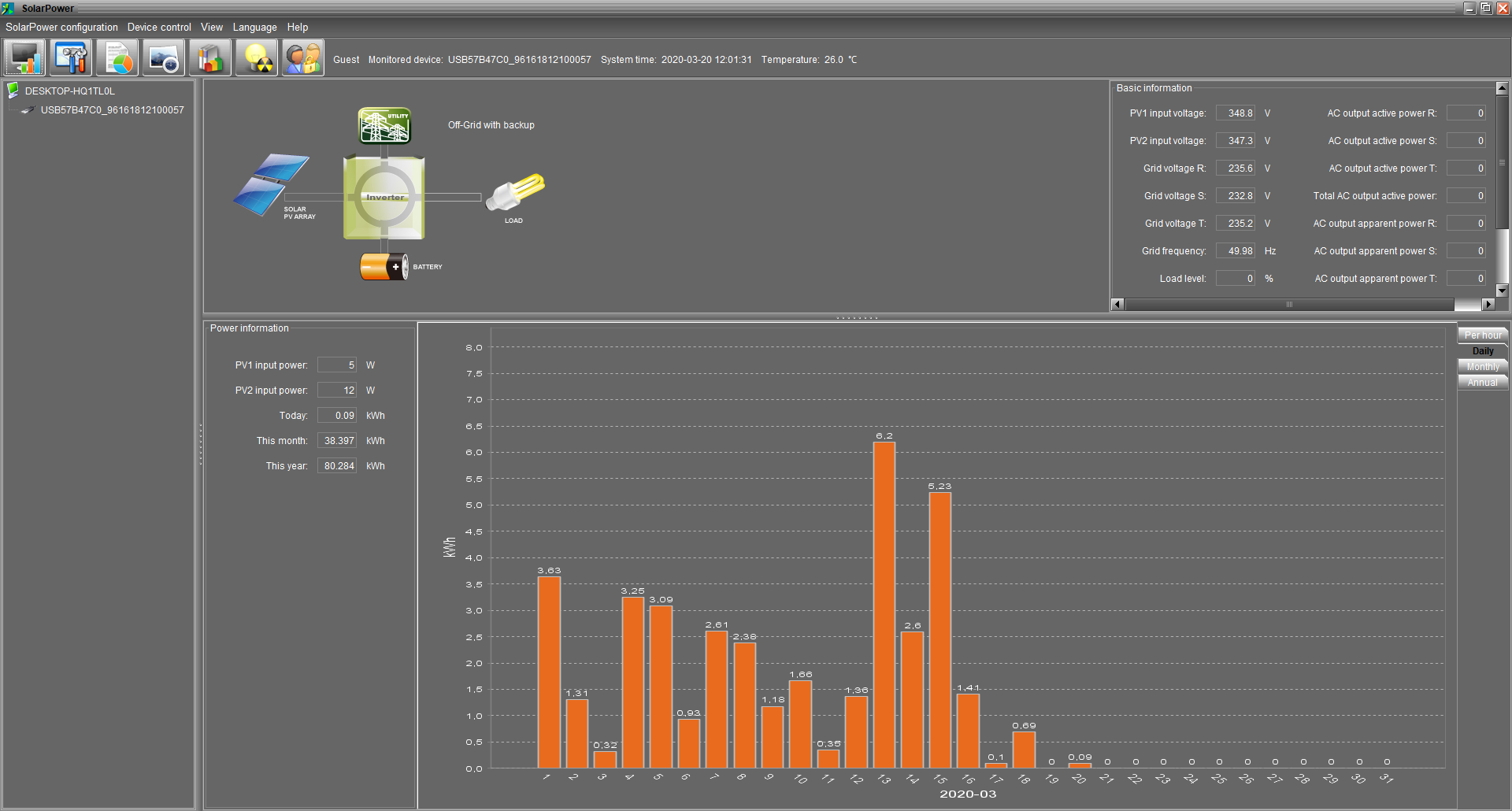
Task: Click the orange battery icon in diagram
Action: (384, 267)
